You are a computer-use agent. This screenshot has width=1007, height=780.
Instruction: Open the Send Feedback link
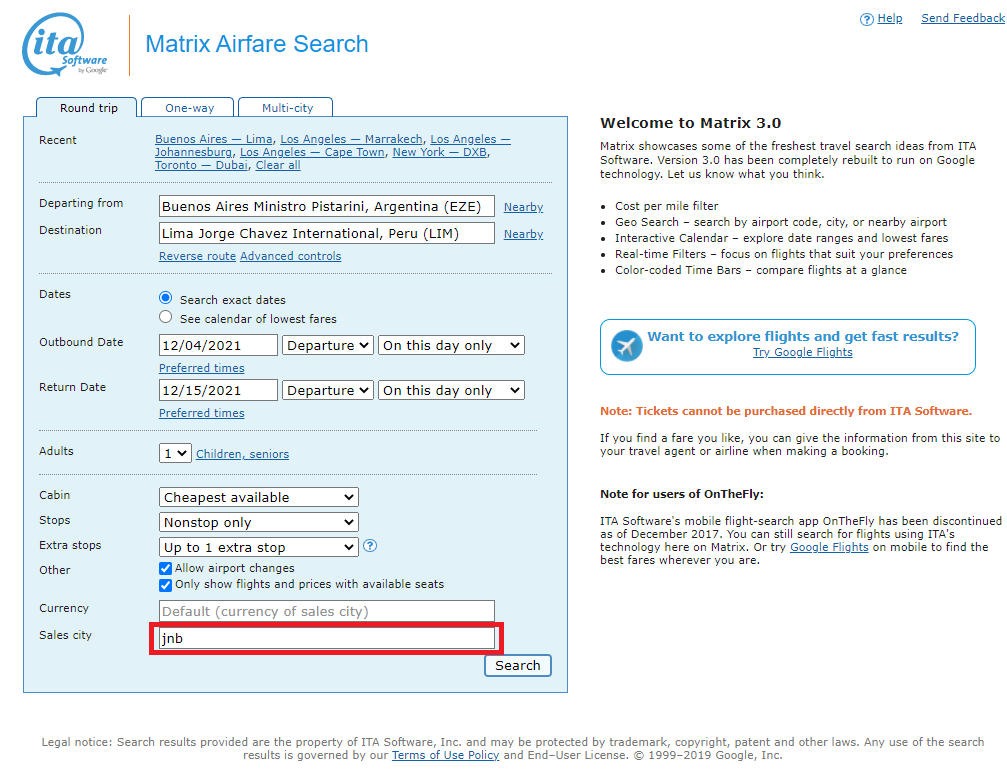tap(963, 18)
